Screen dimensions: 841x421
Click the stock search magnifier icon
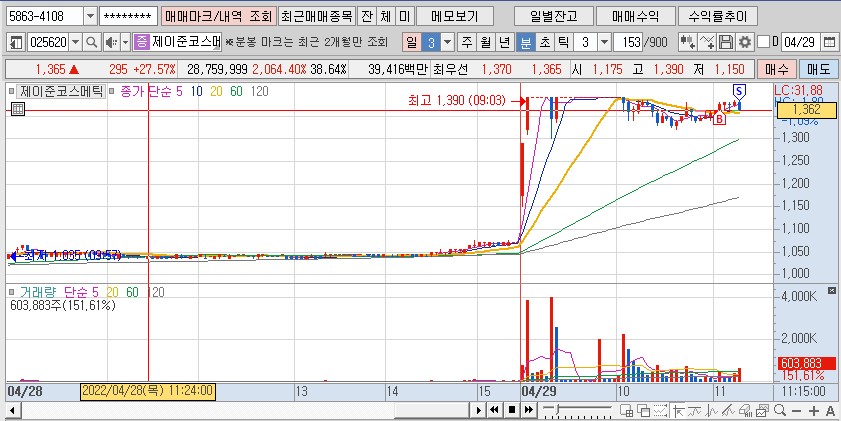92,42
